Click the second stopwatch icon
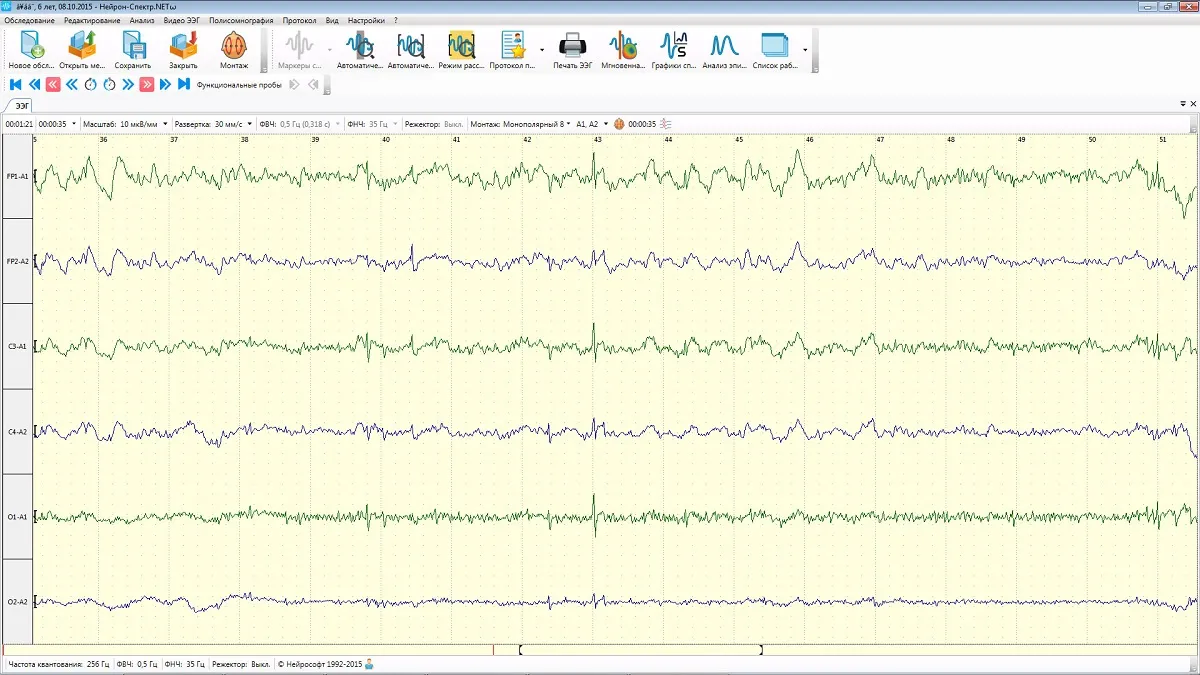 pos(109,85)
